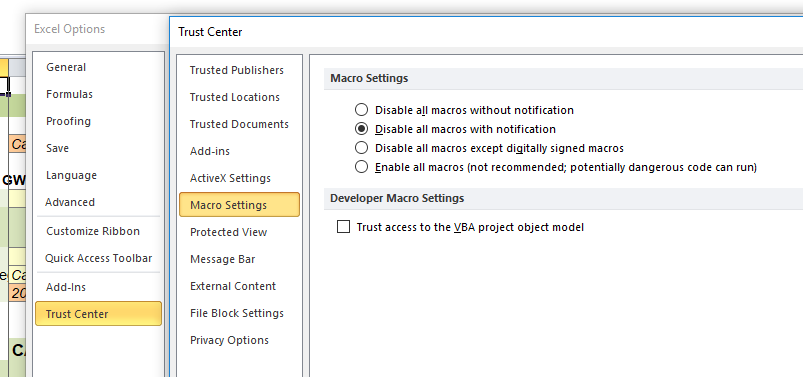
Task: Open Formulas in Excel Options
Action: [69, 94]
